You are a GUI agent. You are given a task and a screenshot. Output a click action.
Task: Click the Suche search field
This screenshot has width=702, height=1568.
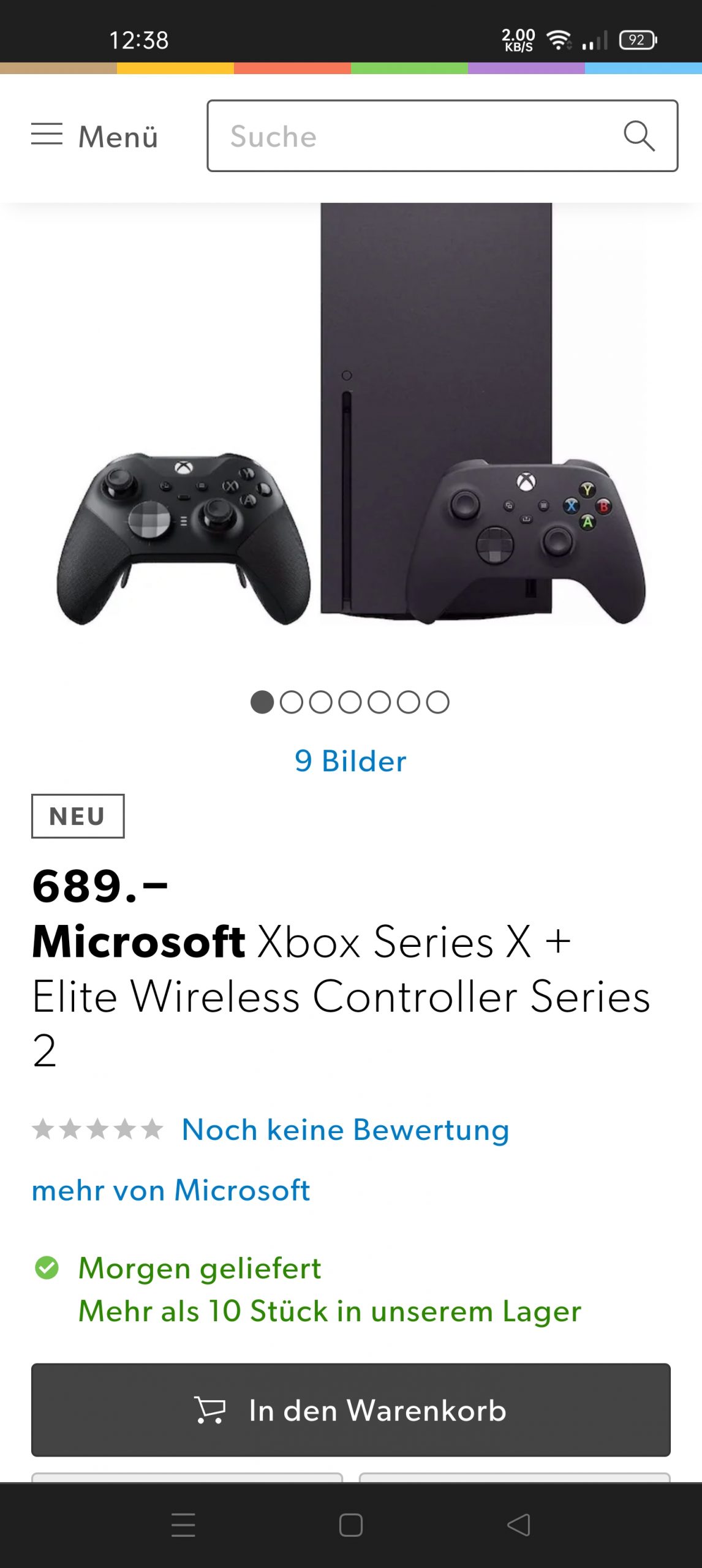pyautogui.click(x=417, y=136)
